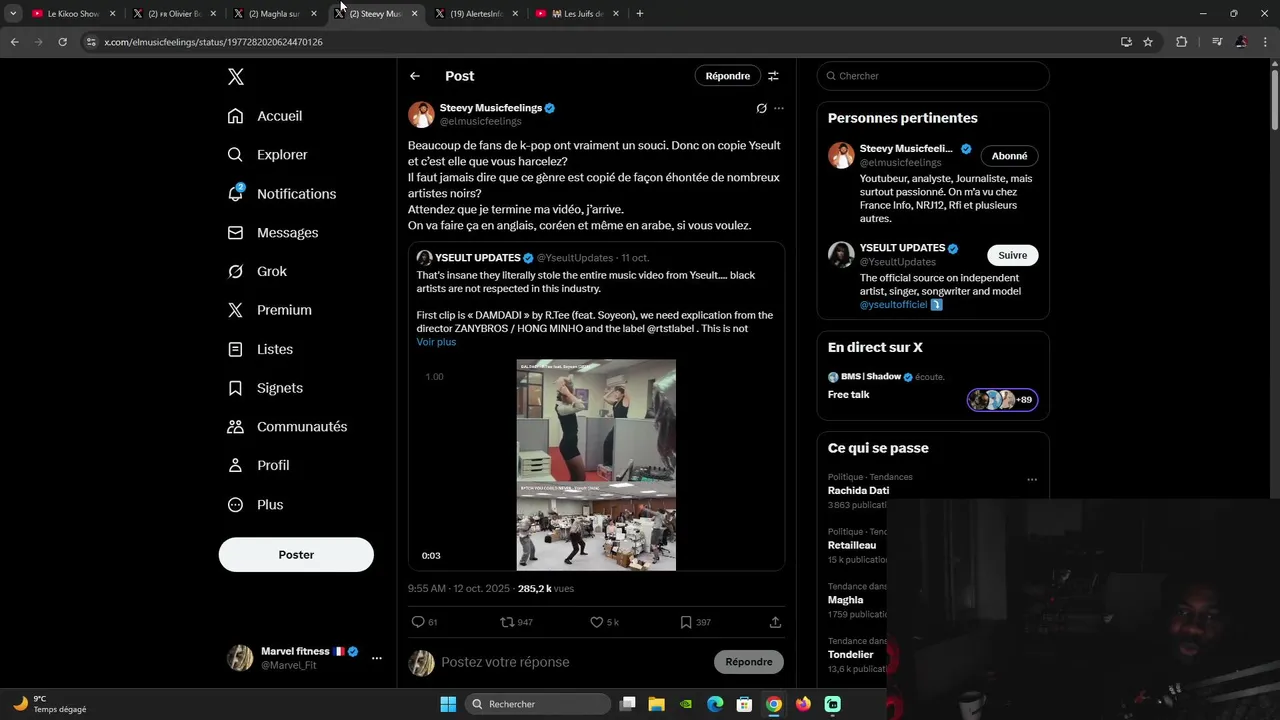Open Notifications with bell icon
The width and height of the screenshot is (1280, 720).
tap(282, 194)
